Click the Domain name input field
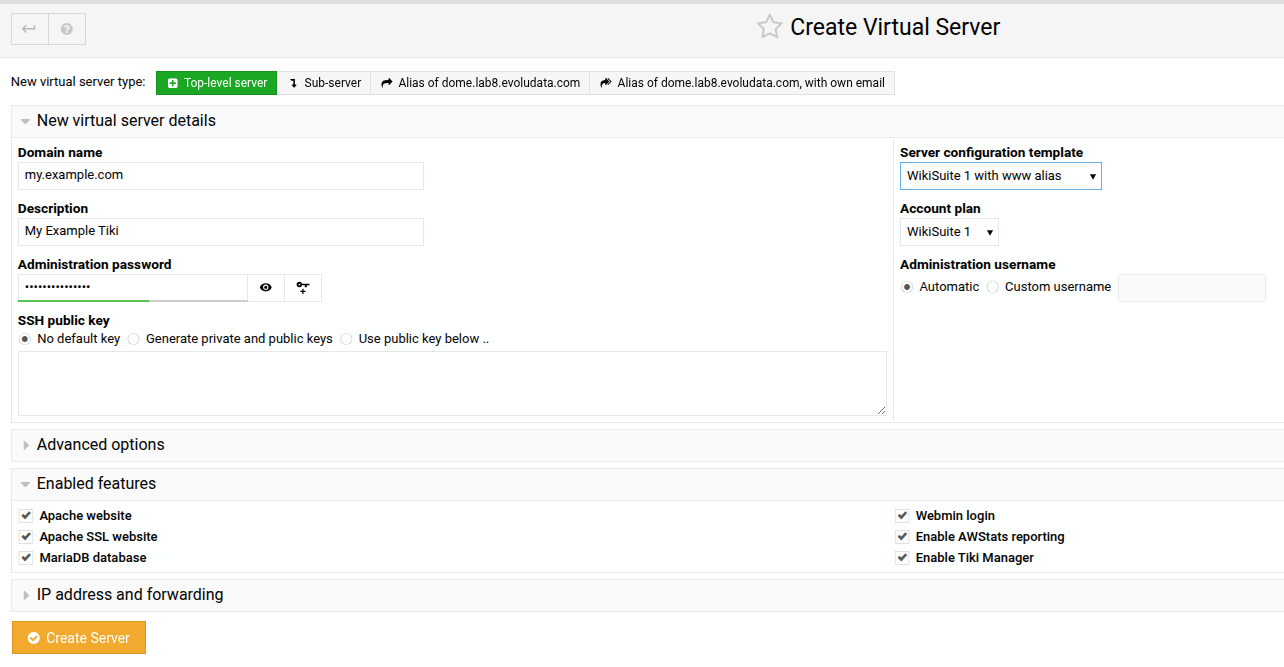The width and height of the screenshot is (1284, 667). [x=221, y=175]
